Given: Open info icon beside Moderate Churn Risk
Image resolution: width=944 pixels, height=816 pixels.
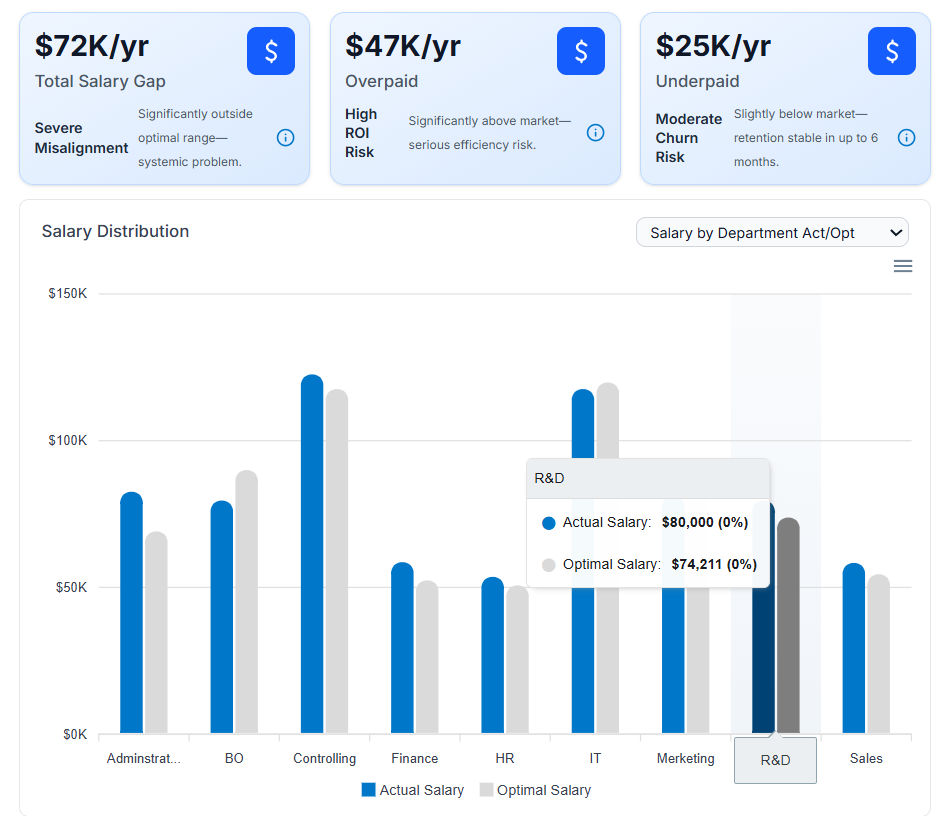Looking at the screenshot, I should click(x=907, y=138).
